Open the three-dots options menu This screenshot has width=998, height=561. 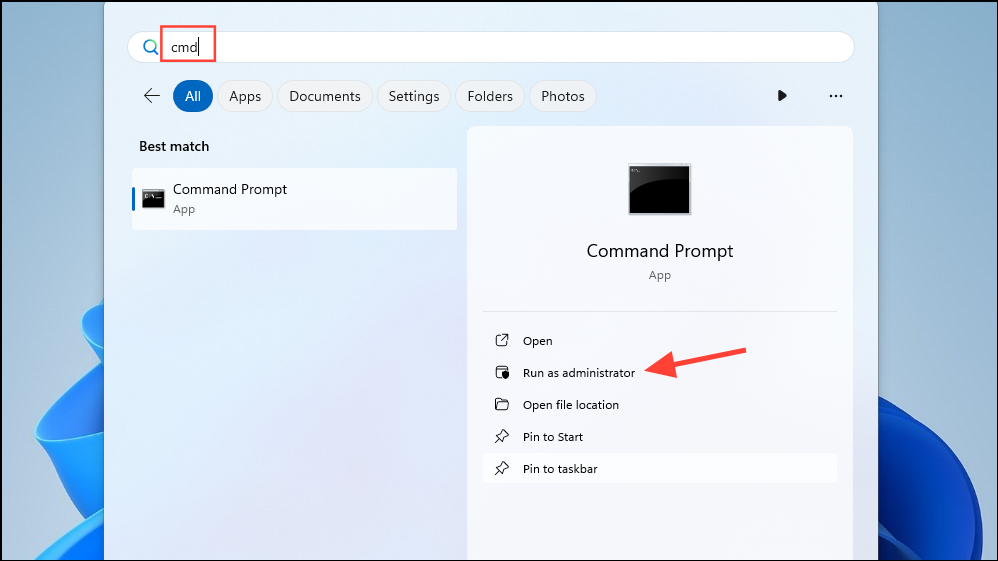[x=836, y=96]
